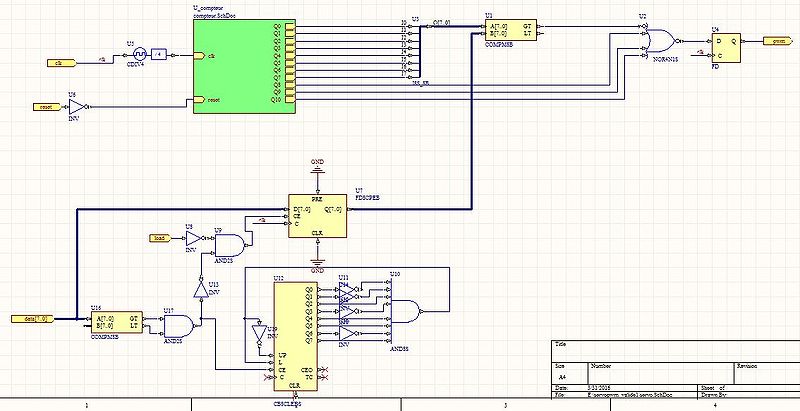
Task: Select the U9 AND2S gate
Action: [229, 244]
